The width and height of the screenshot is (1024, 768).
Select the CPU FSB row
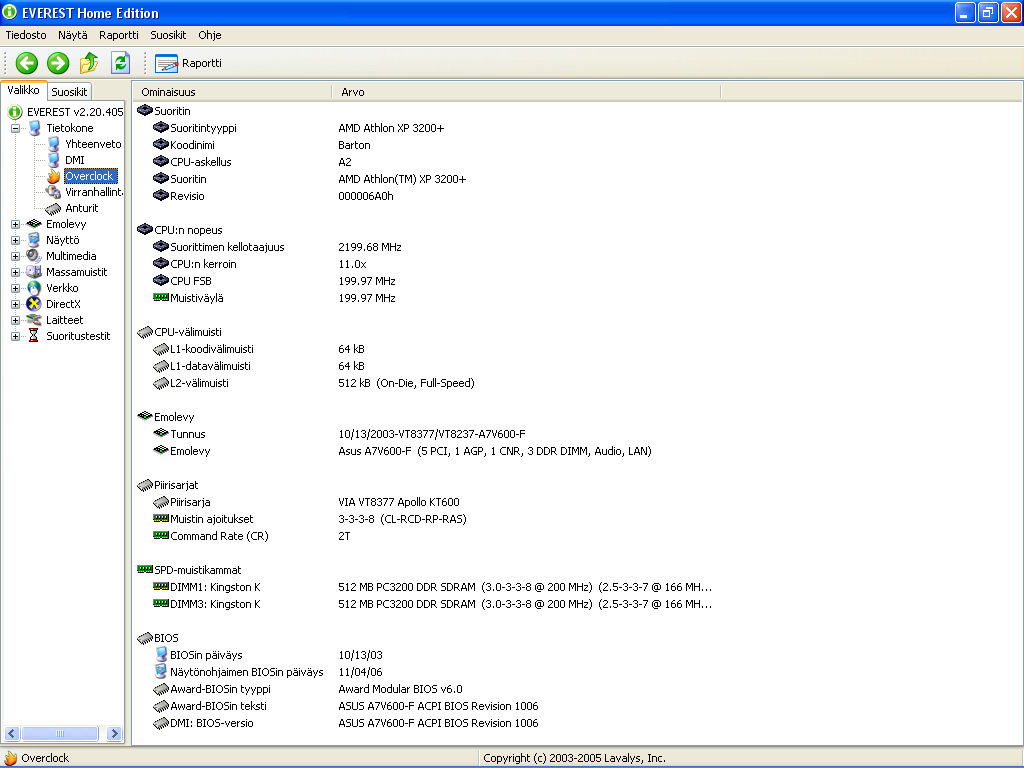point(577,281)
